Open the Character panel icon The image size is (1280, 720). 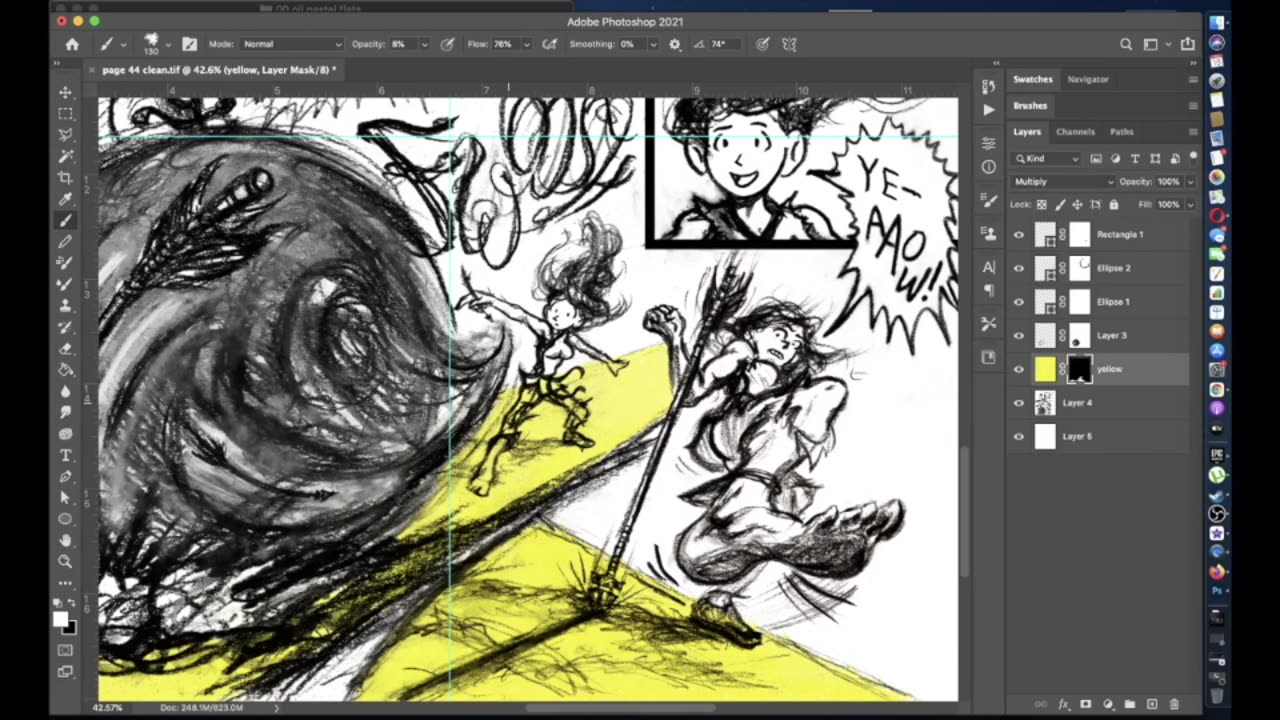[x=989, y=267]
